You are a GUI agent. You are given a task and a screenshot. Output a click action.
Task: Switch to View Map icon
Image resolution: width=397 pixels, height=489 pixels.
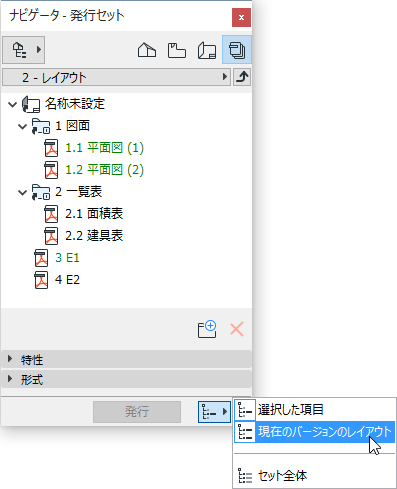click(x=177, y=50)
